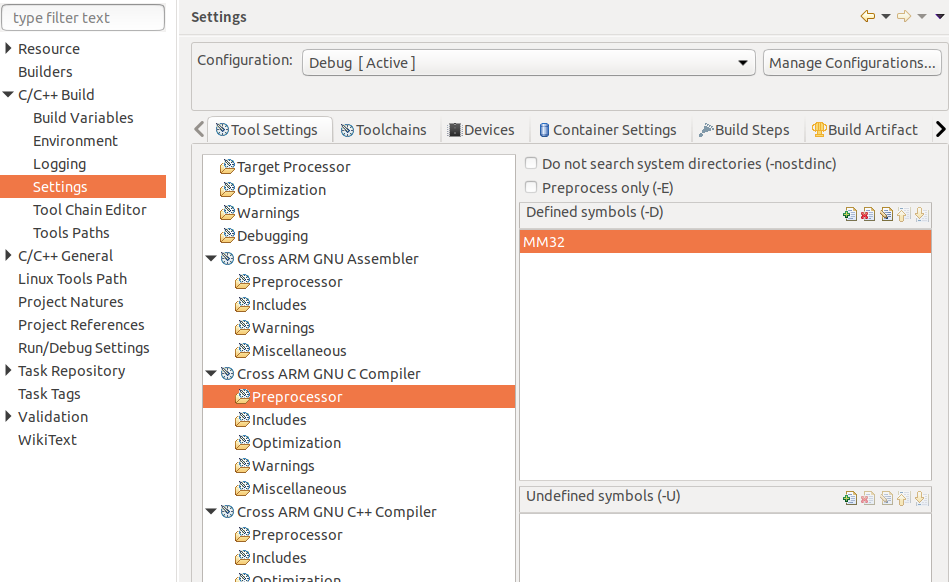Image resolution: width=949 pixels, height=582 pixels.
Task: Show more tabs with right chevron
Action: point(940,129)
